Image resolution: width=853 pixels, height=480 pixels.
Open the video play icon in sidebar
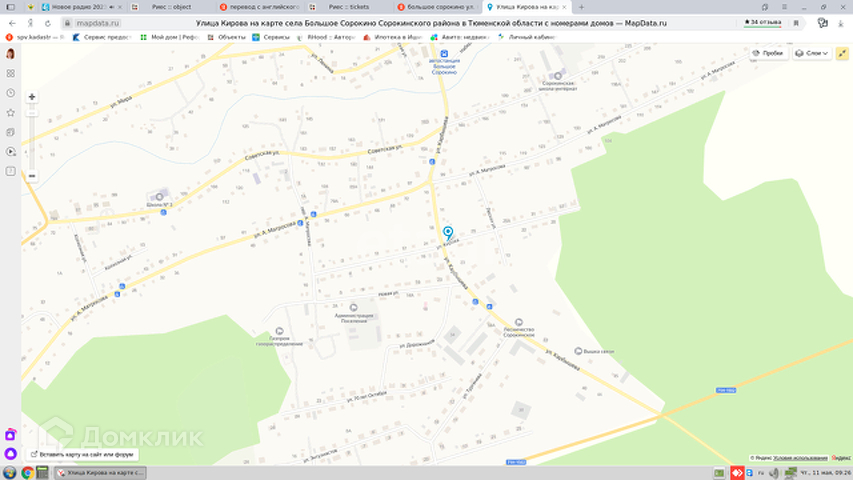pos(10,152)
